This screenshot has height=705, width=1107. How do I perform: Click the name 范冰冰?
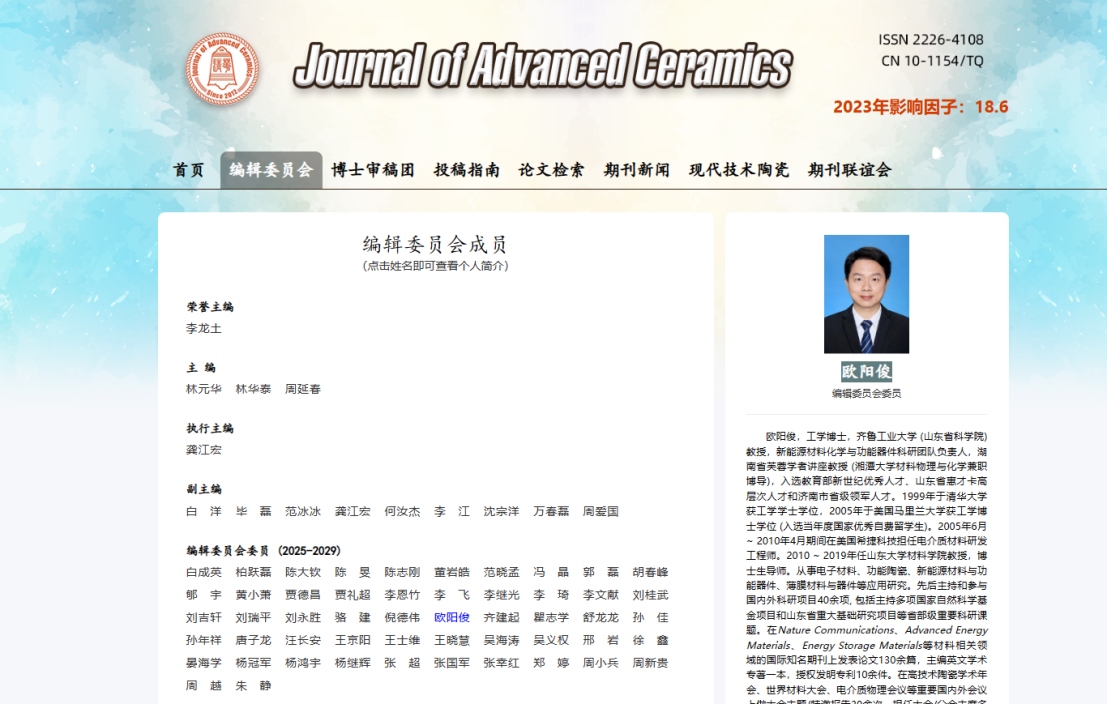pos(303,512)
